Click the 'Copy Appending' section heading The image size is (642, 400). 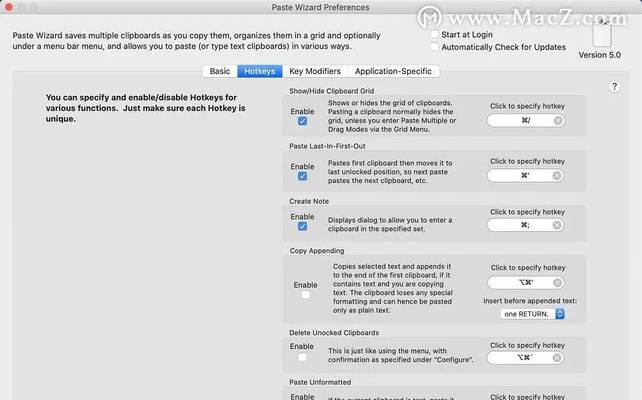point(317,251)
